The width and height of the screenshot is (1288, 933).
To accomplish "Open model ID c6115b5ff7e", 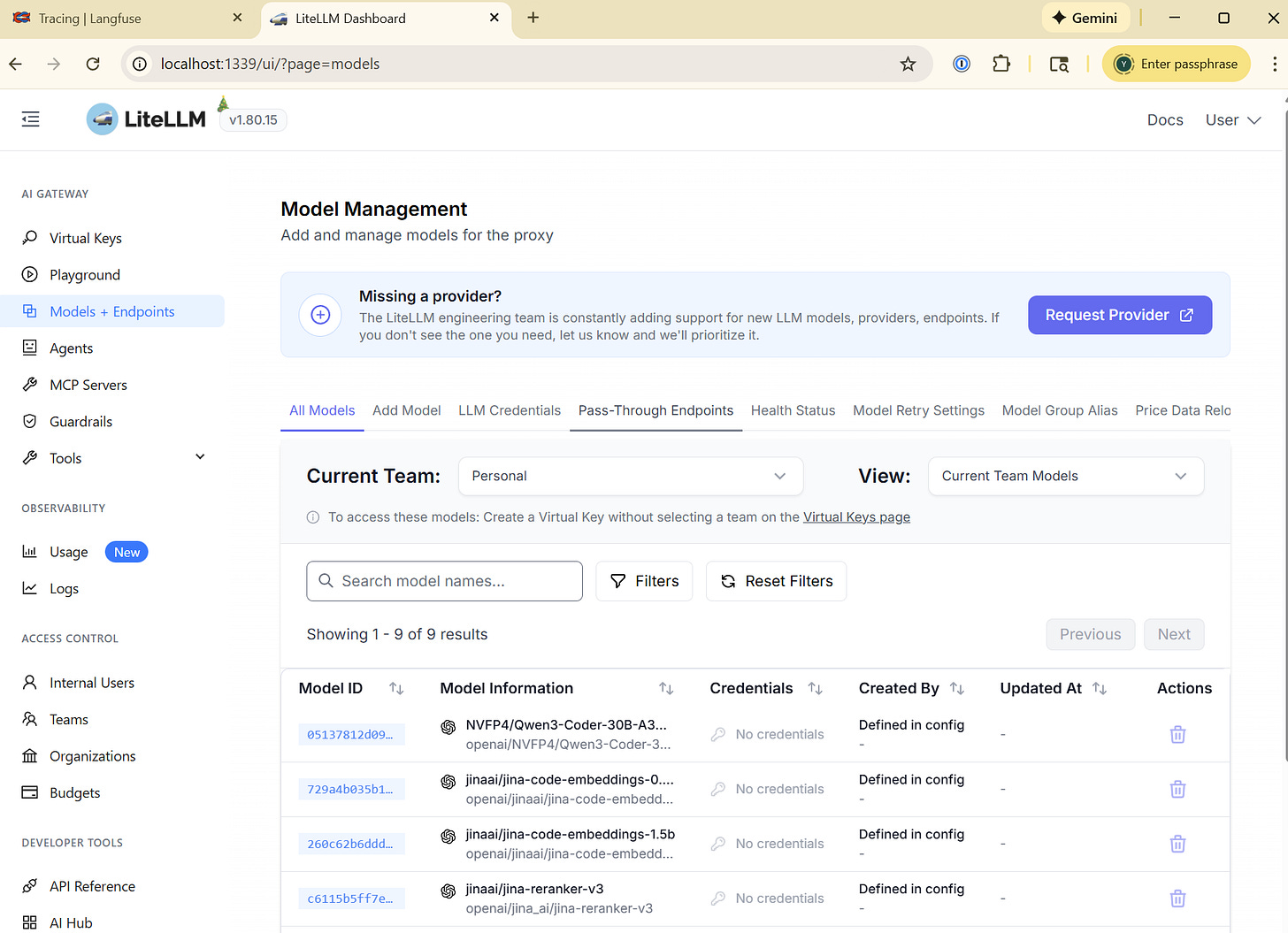I will click(351, 899).
